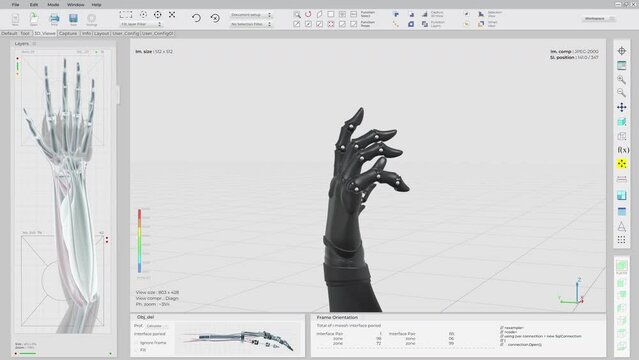Click the XYZ axis orientation gizmo
Image resolution: width=639 pixels, height=360 pixels.
(573, 292)
